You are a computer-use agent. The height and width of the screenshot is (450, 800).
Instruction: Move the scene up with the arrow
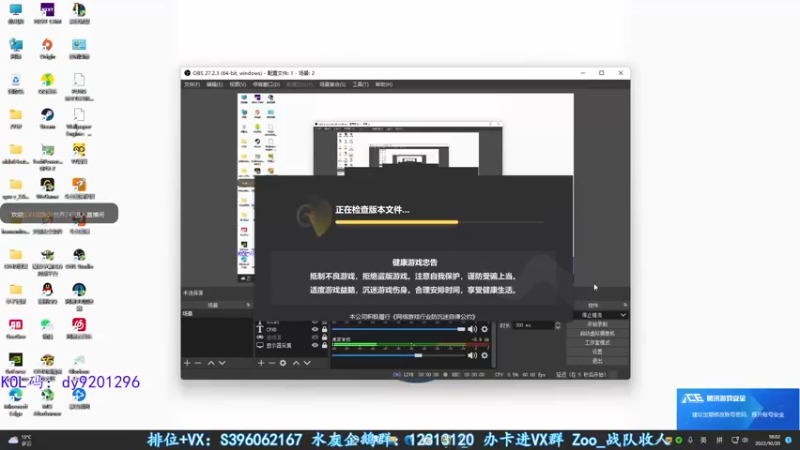(x=211, y=363)
